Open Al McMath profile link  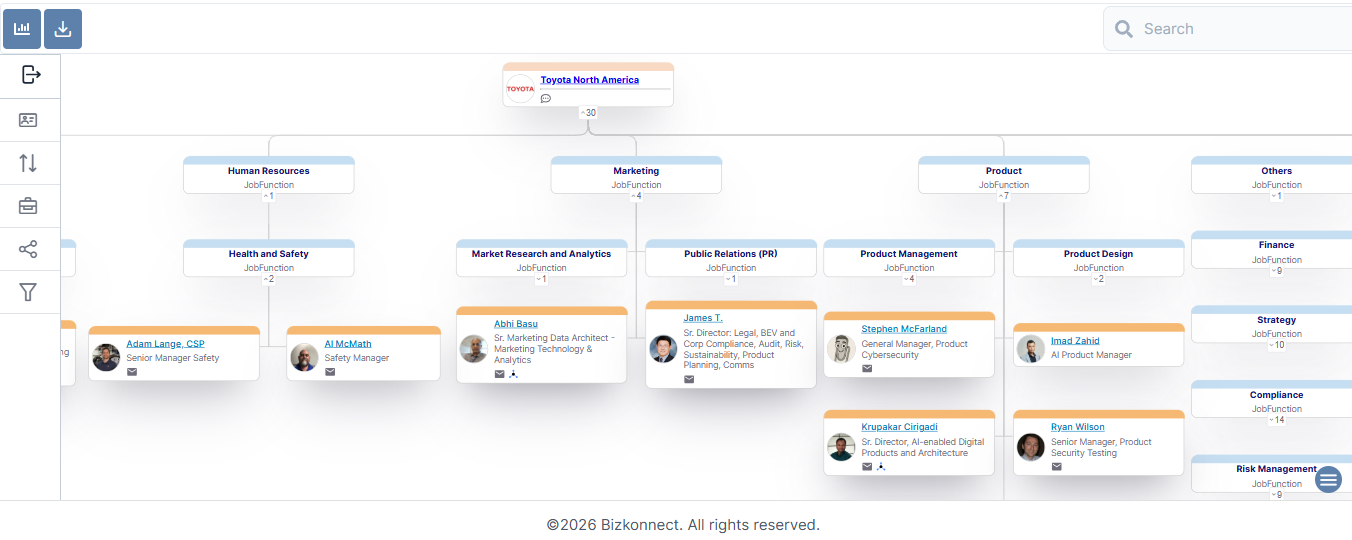pyautogui.click(x=348, y=344)
